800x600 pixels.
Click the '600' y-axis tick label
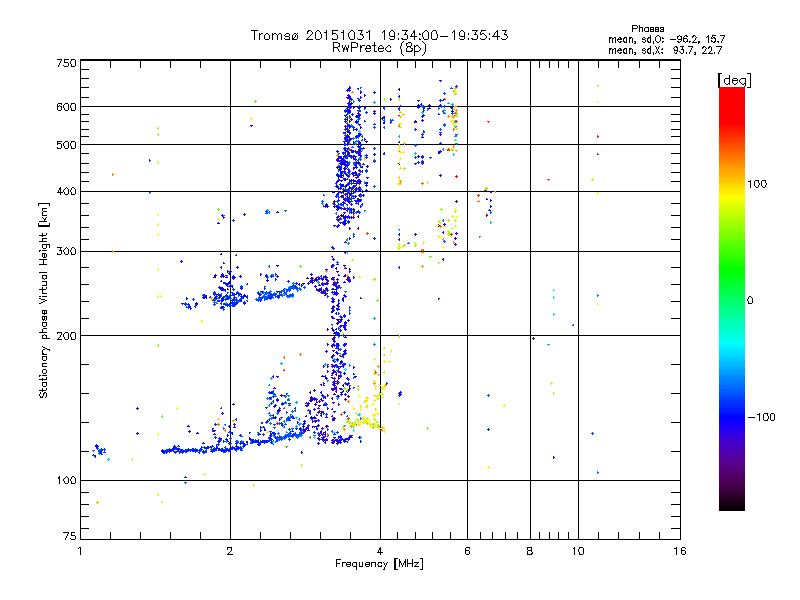(x=66, y=107)
